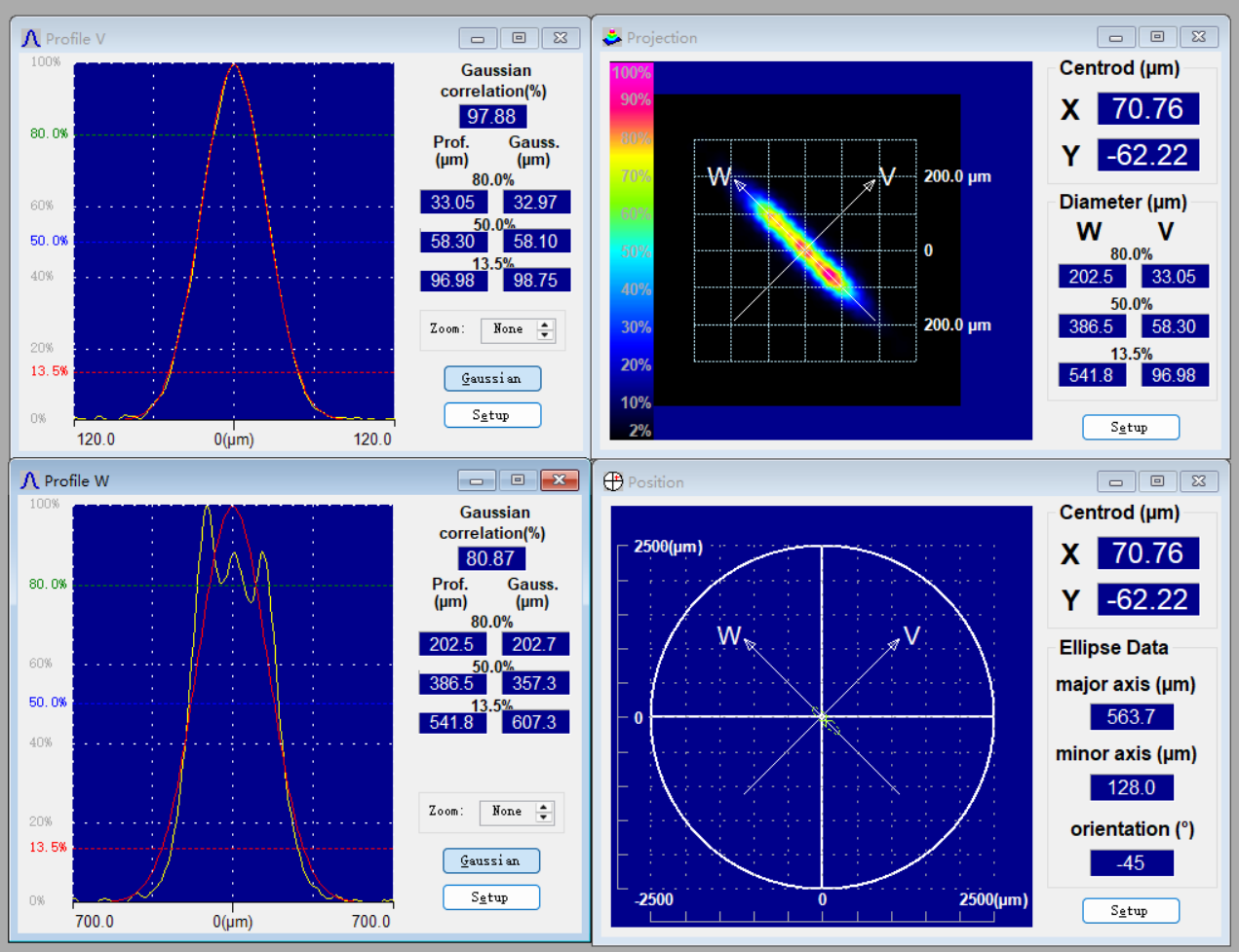Select Gaussian correlation value 97.88

point(492,117)
